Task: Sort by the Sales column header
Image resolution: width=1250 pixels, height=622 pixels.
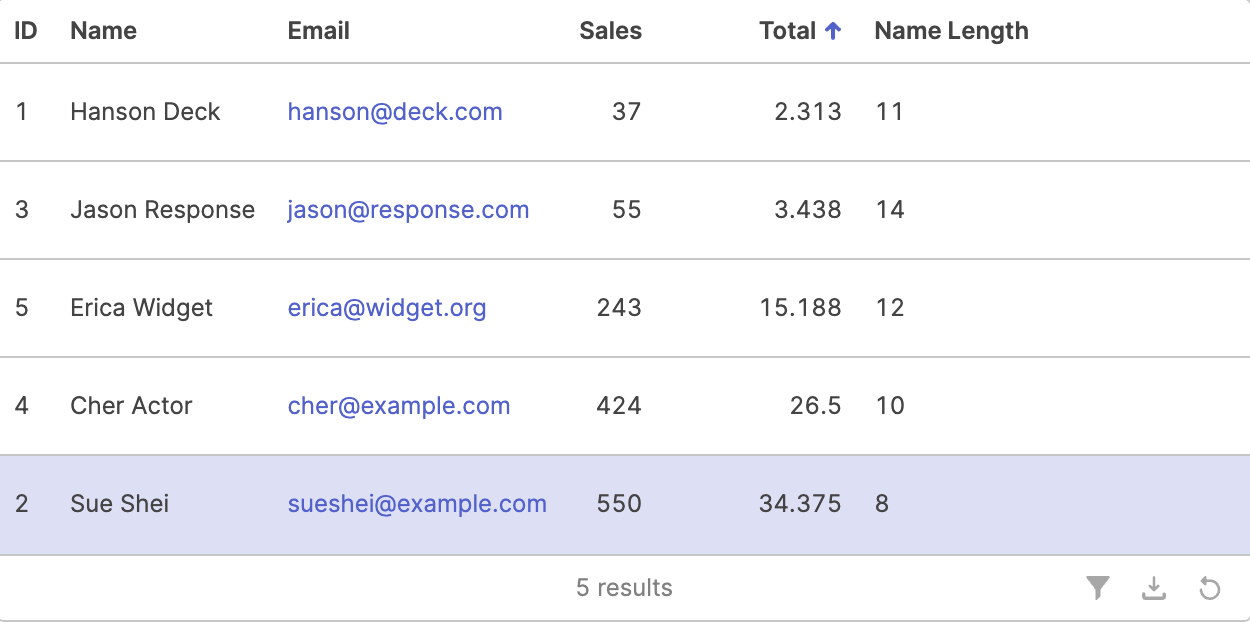Action: click(610, 31)
